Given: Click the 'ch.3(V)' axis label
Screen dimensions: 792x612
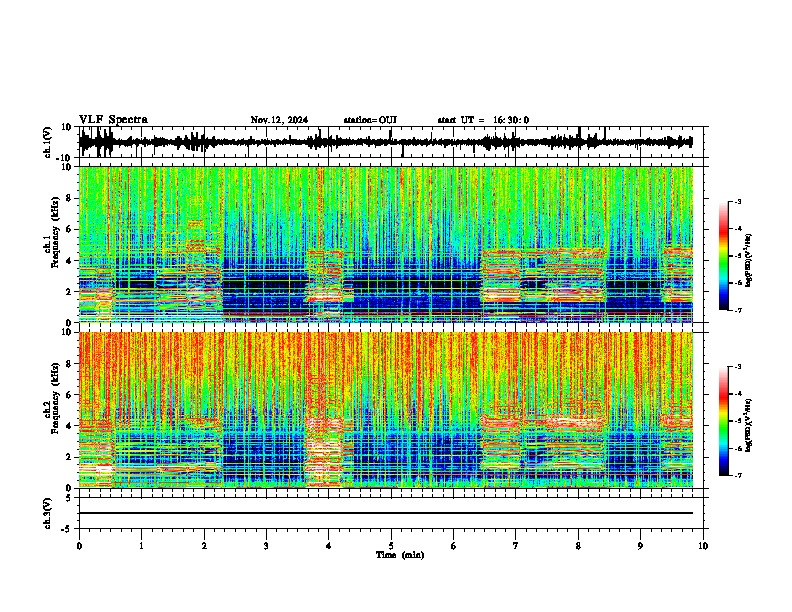Looking at the screenshot, I should pyautogui.click(x=48, y=513).
